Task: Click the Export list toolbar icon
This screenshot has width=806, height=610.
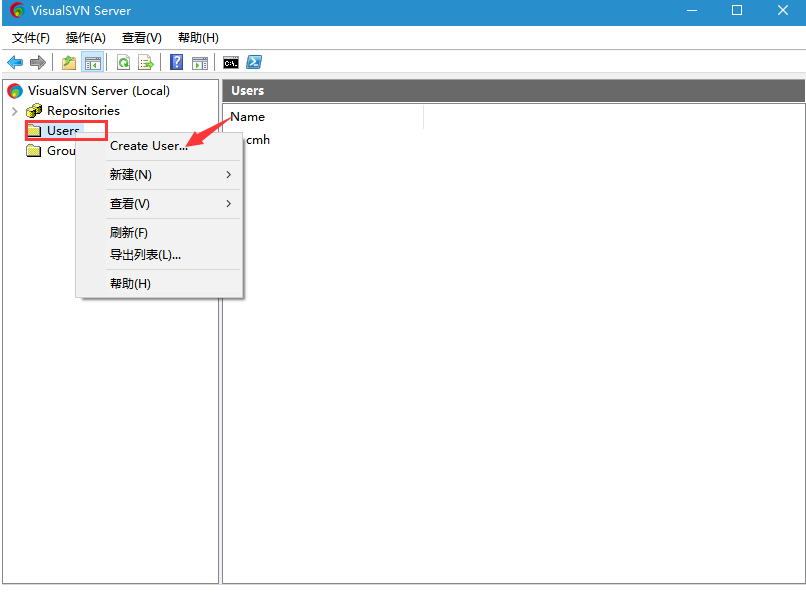Action: [146, 63]
